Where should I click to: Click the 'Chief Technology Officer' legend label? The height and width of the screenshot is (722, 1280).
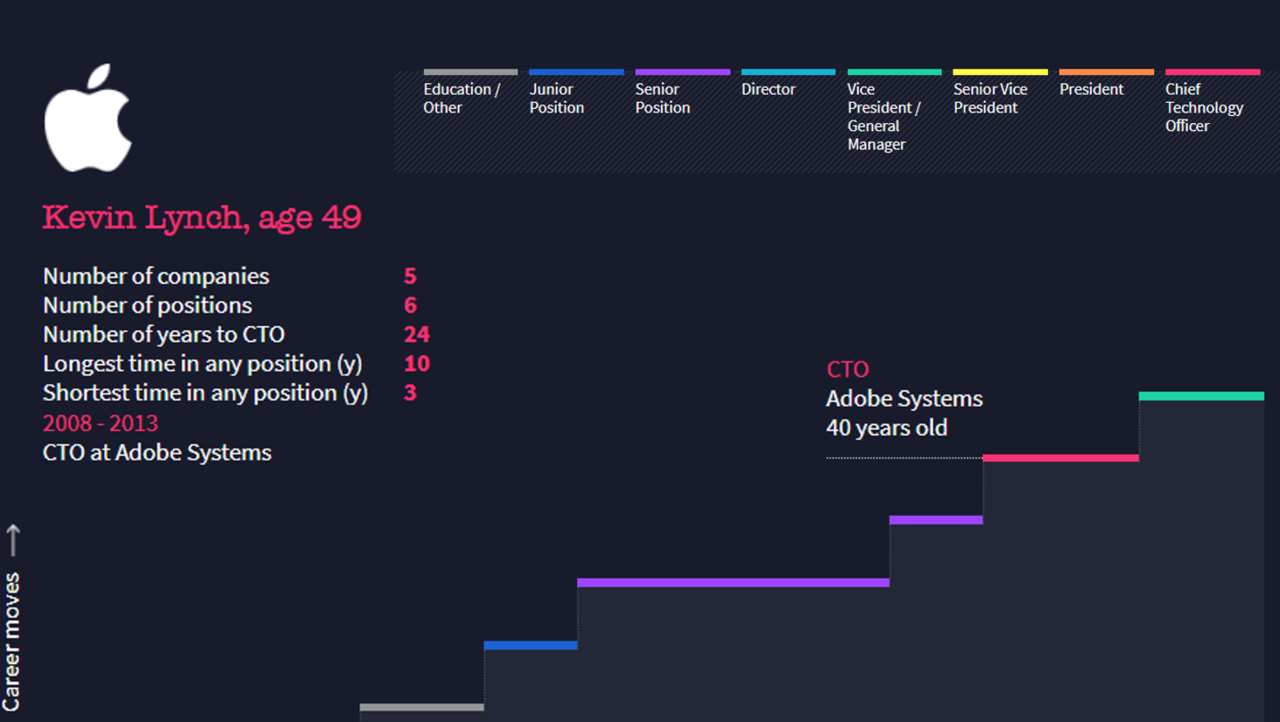click(x=1204, y=107)
